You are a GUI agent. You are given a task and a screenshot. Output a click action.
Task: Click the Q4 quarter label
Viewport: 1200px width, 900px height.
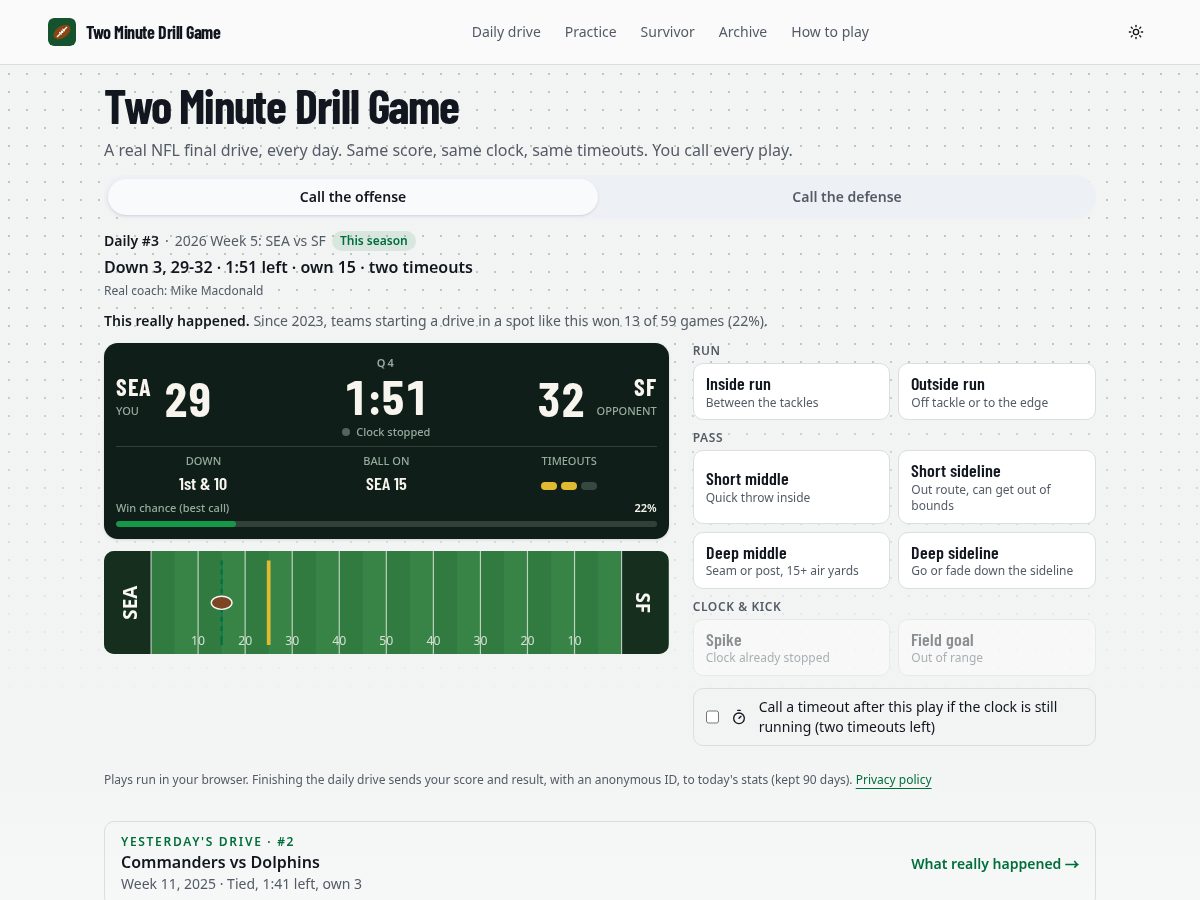tap(386, 363)
